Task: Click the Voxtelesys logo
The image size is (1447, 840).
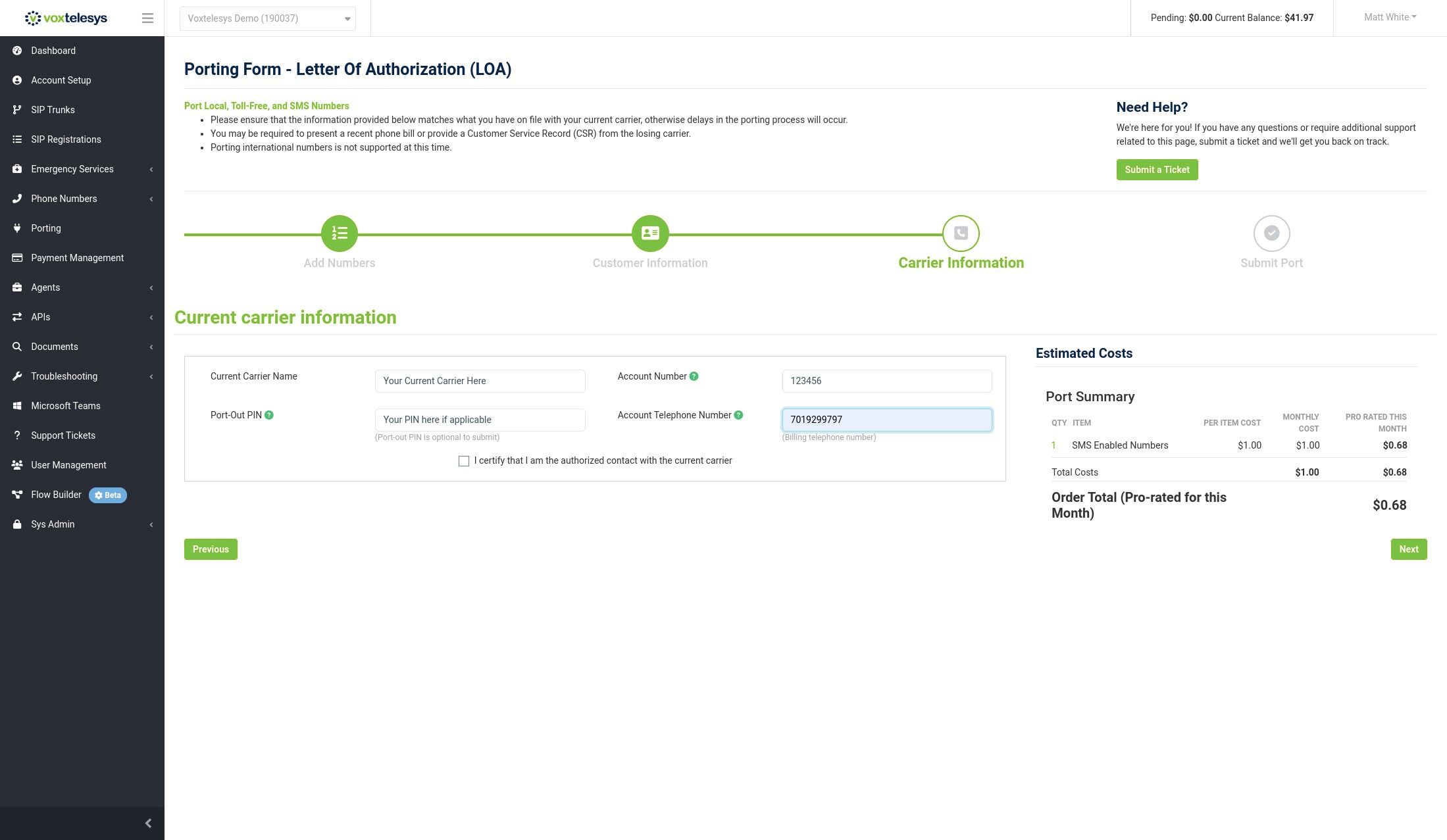Action: click(66, 18)
